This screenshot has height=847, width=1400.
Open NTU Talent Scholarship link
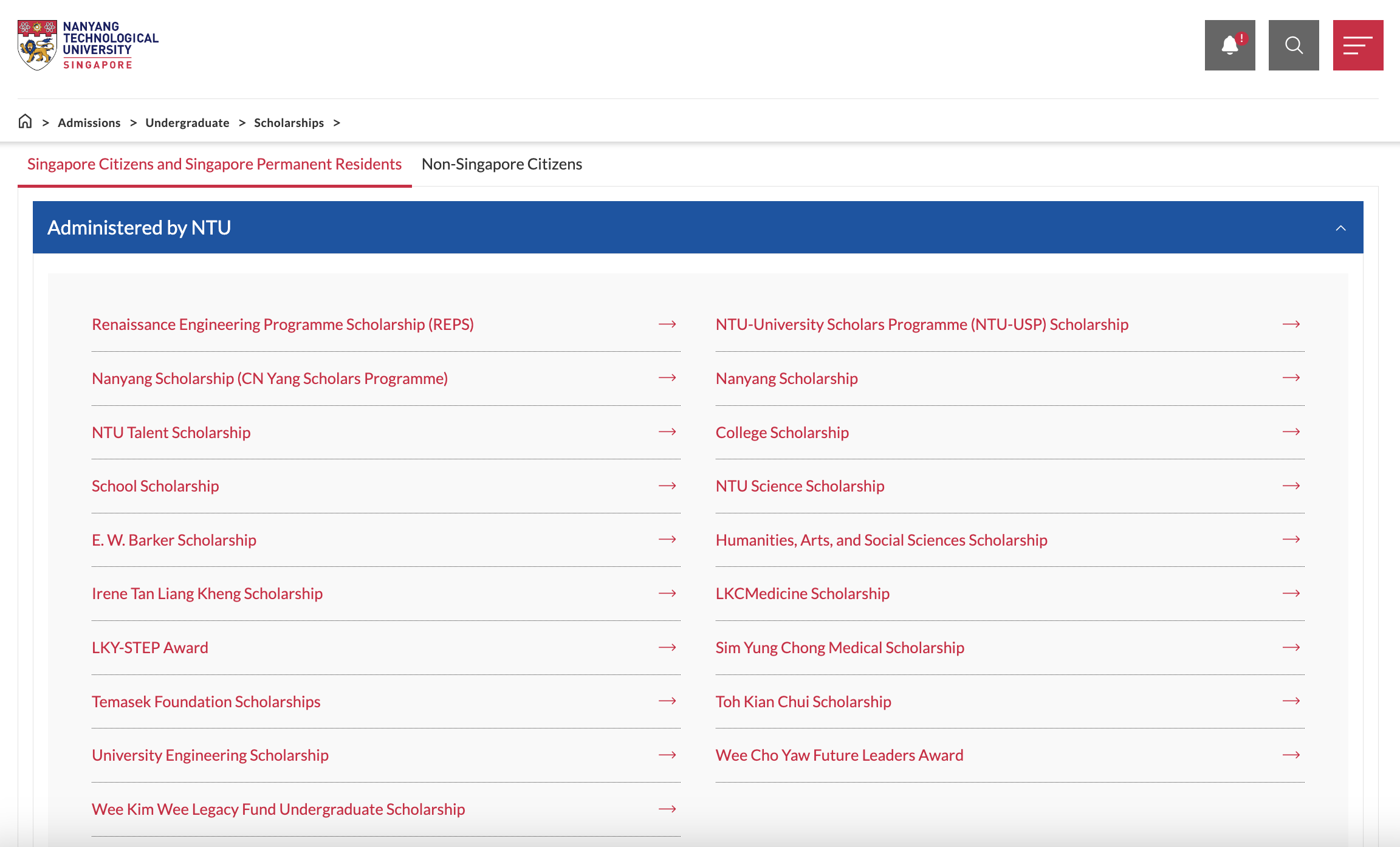coord(171,433)
